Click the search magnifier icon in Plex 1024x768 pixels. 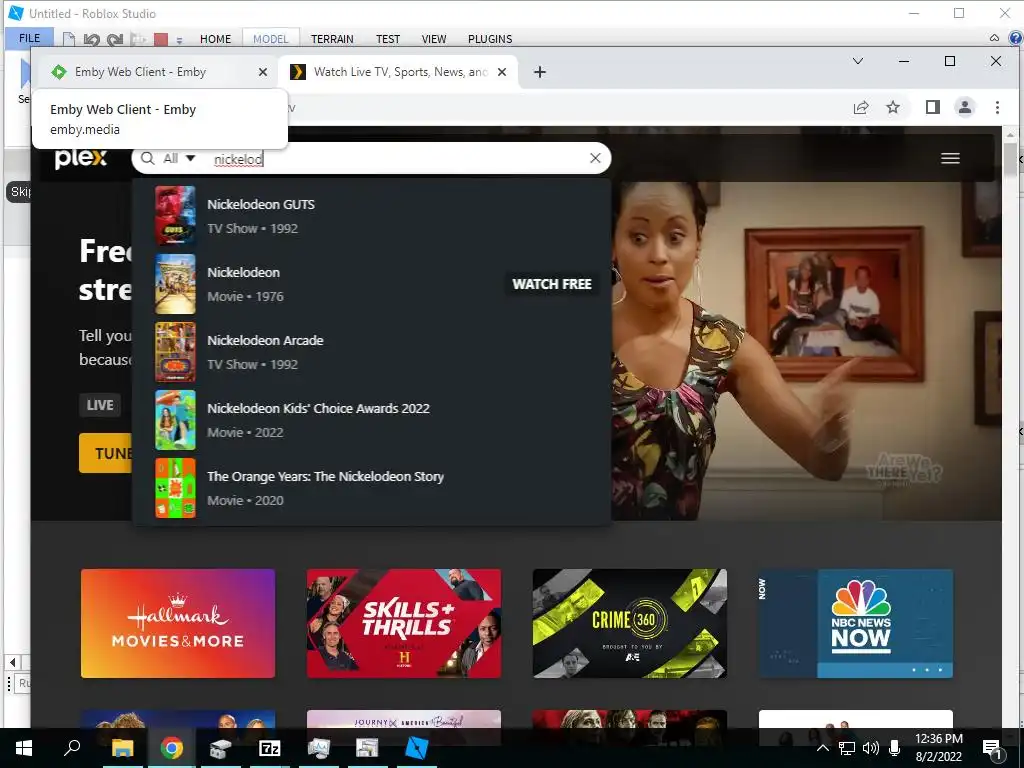coord(148,159)
